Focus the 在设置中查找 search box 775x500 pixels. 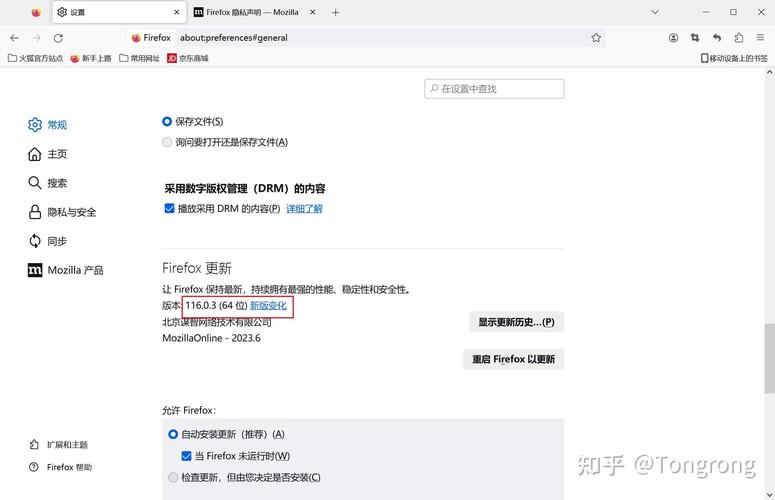point(494,89)
